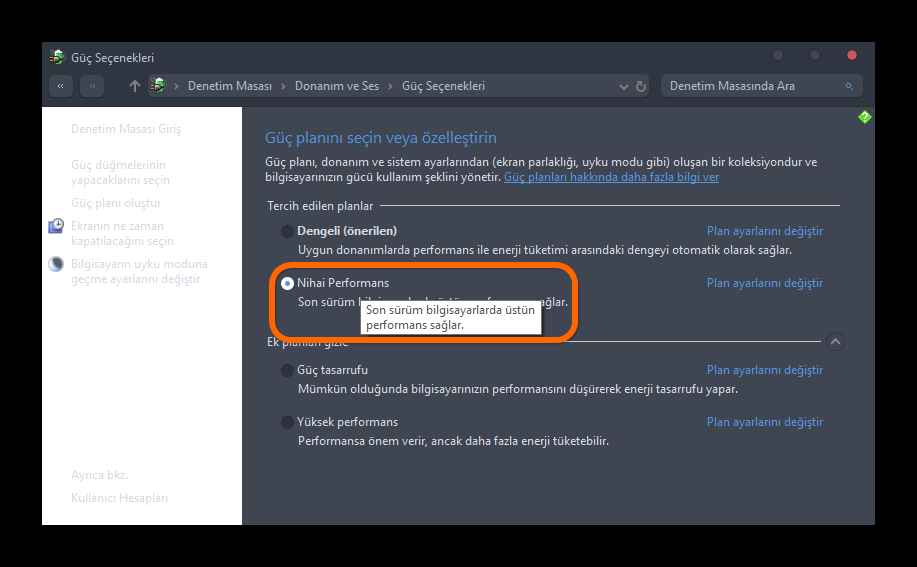
Task: Change plan settings for Yüksek performans
Action: click(764, 422)
